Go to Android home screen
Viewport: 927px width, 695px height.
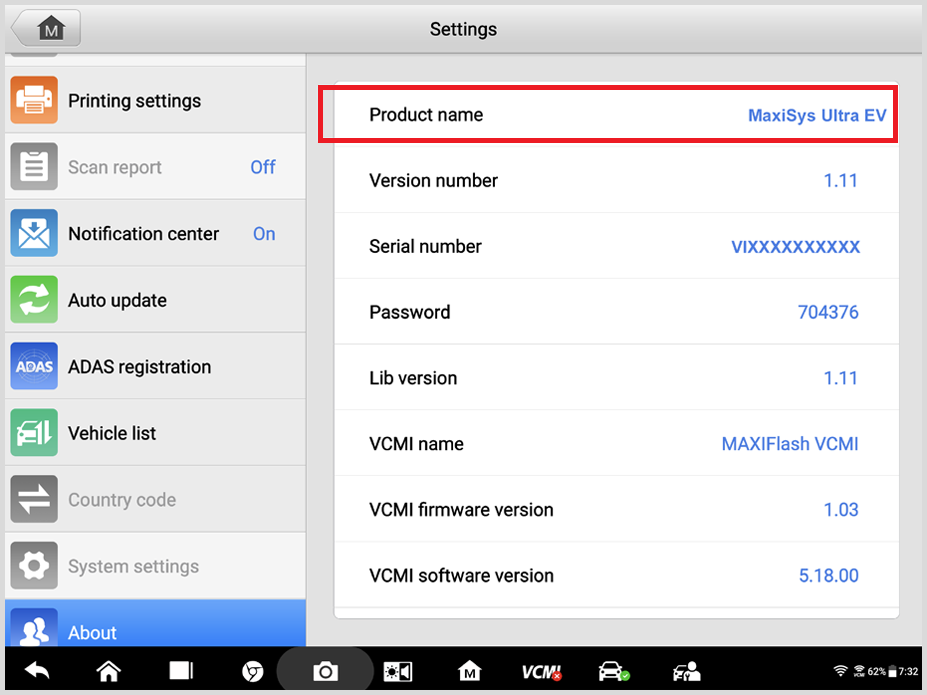point(108,671)
